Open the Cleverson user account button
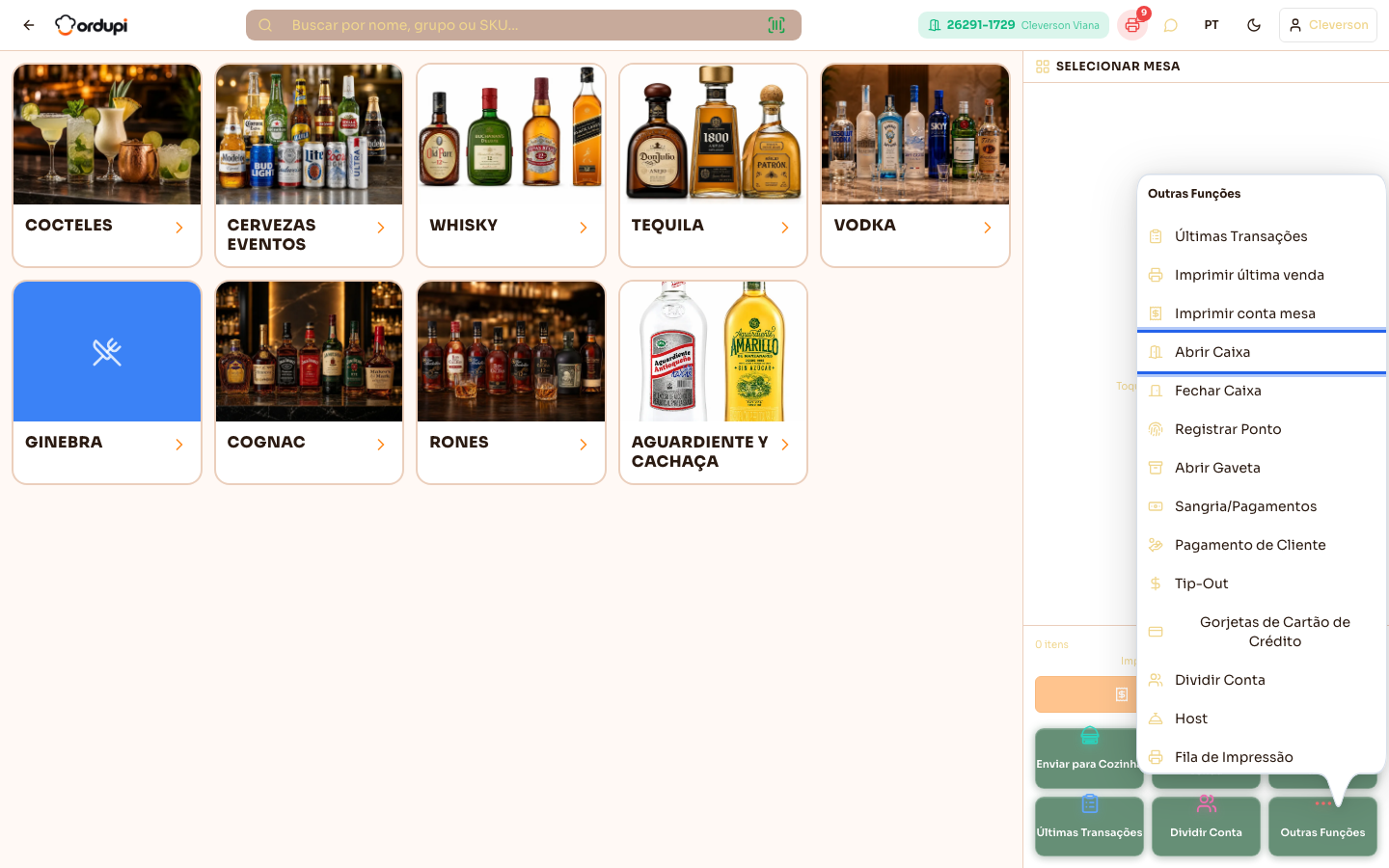 point(1328,25)
